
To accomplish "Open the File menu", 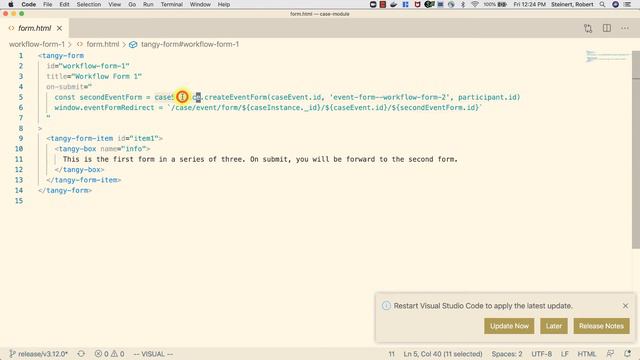I will pyautogui.click(x=48, y=4).
